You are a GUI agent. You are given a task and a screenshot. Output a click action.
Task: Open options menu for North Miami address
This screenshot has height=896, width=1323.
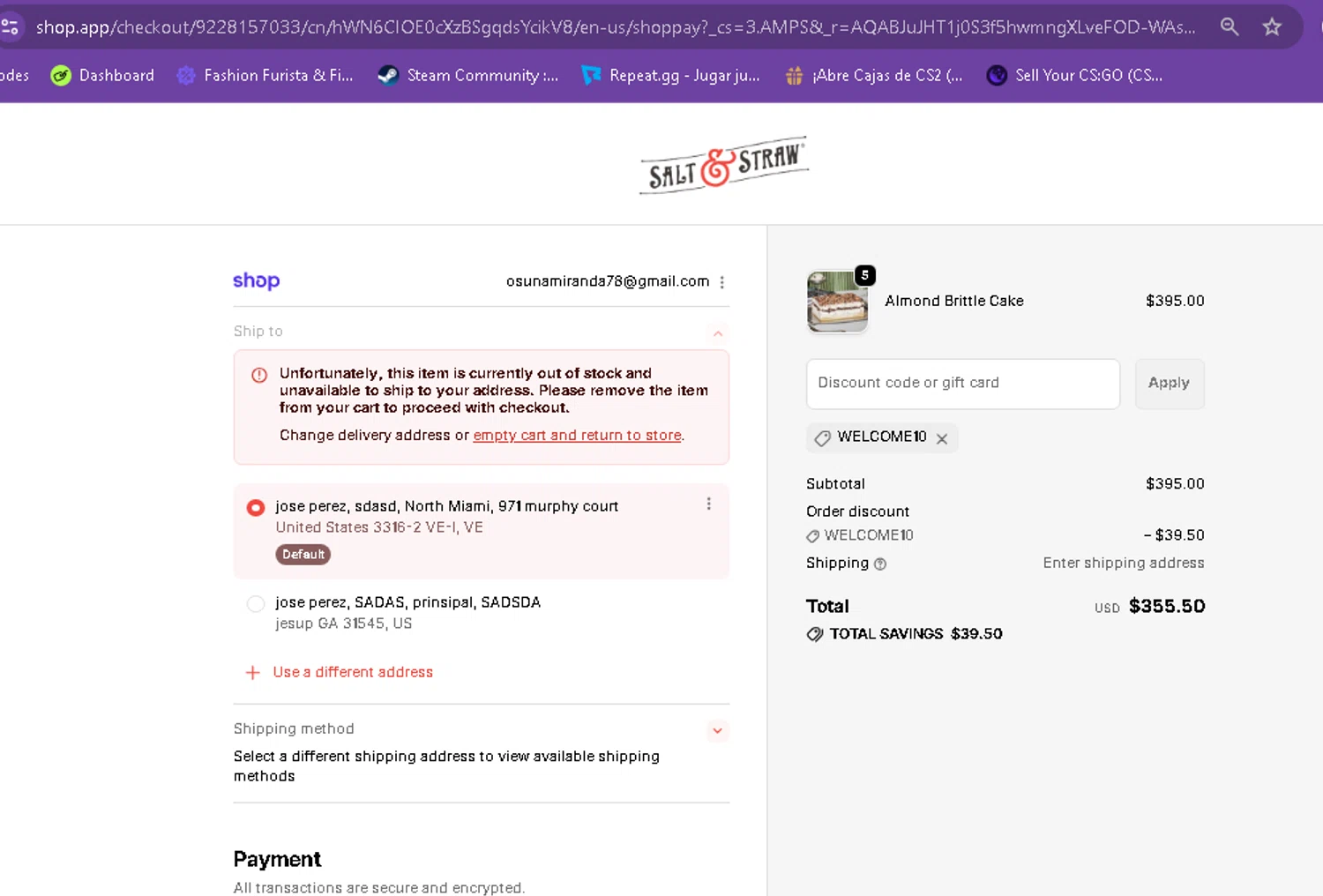coord(708,504)
